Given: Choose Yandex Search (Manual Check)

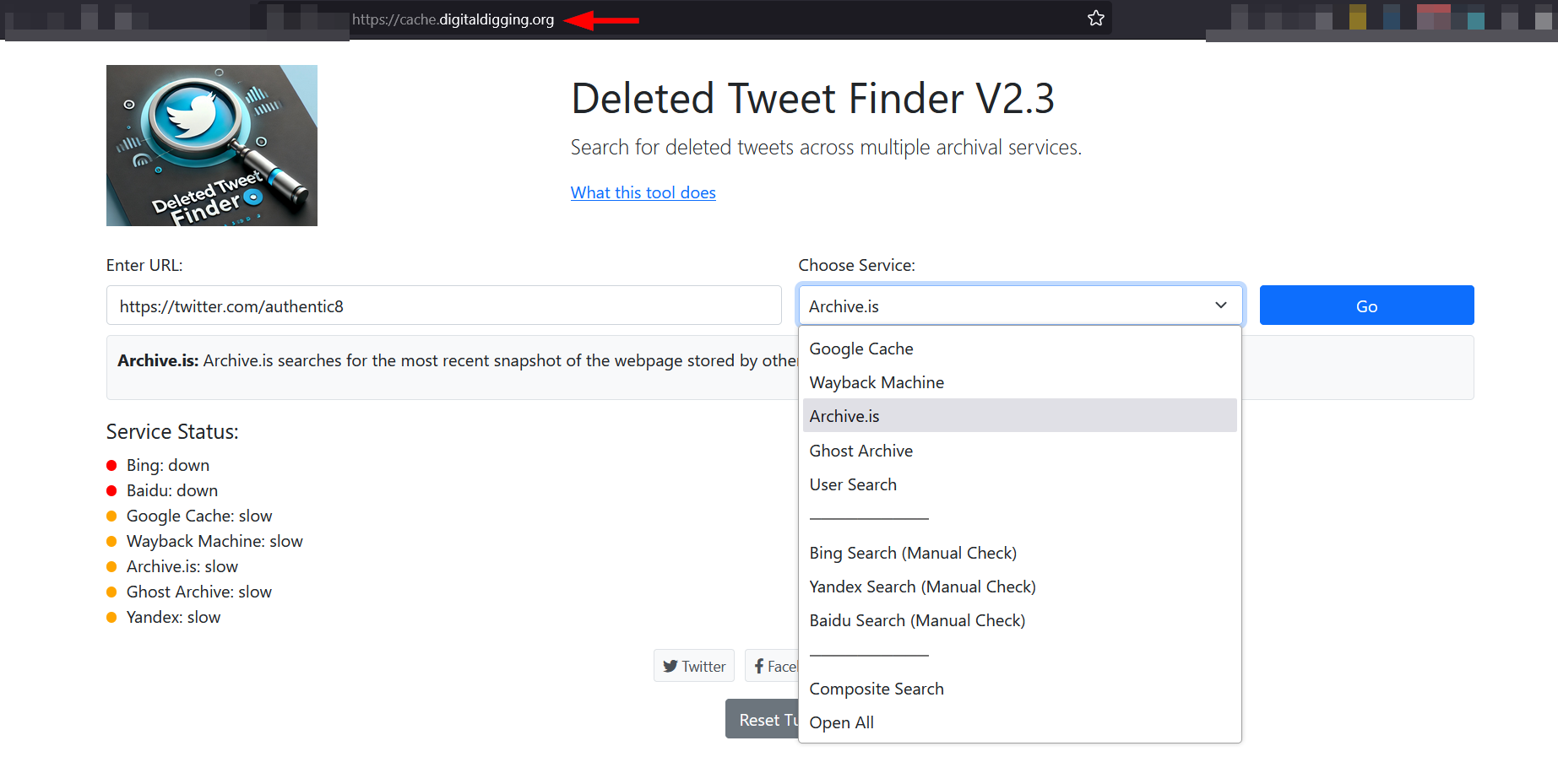Looking at the screenshot, I should (x=1019, y=587).
